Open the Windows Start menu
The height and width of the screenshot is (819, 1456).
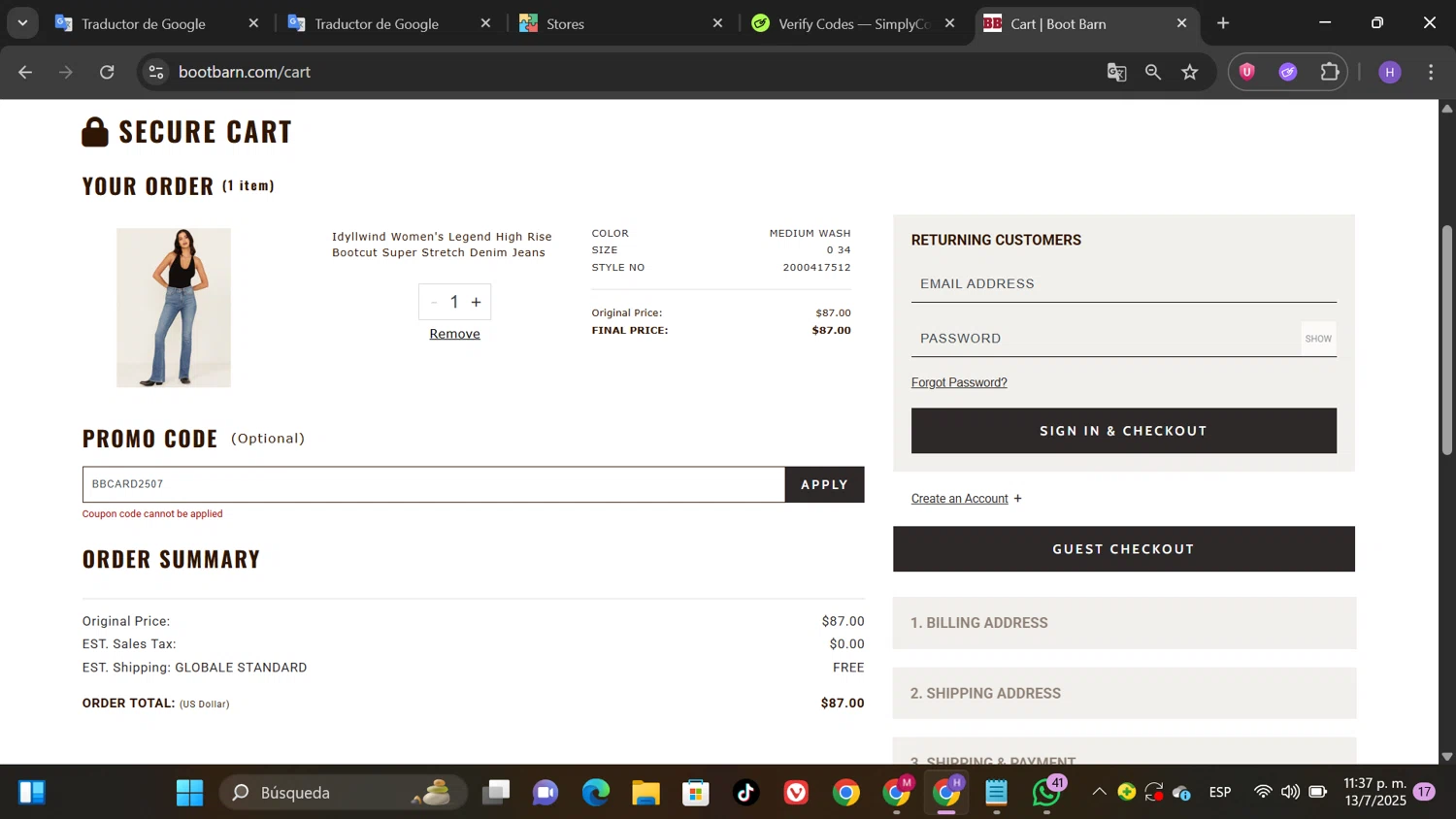[189, 793]
